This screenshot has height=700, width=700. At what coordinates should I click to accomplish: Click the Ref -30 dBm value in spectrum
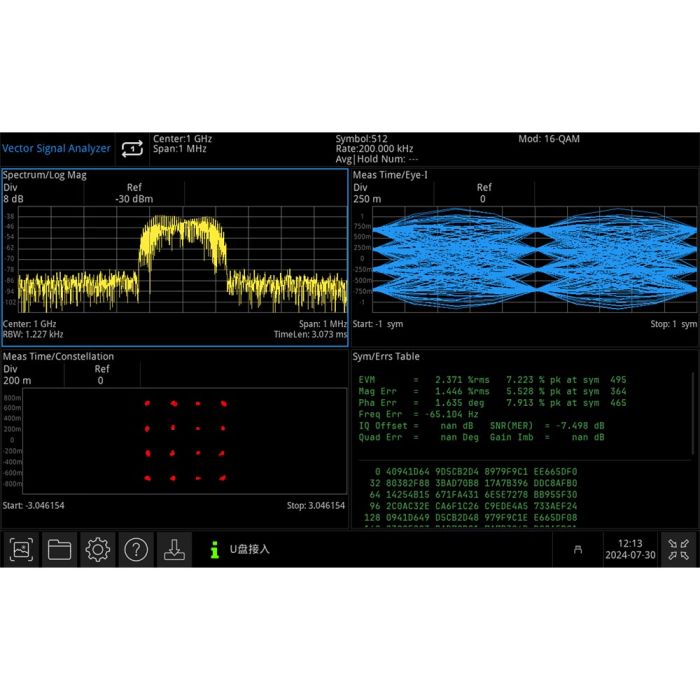[133, 198]
